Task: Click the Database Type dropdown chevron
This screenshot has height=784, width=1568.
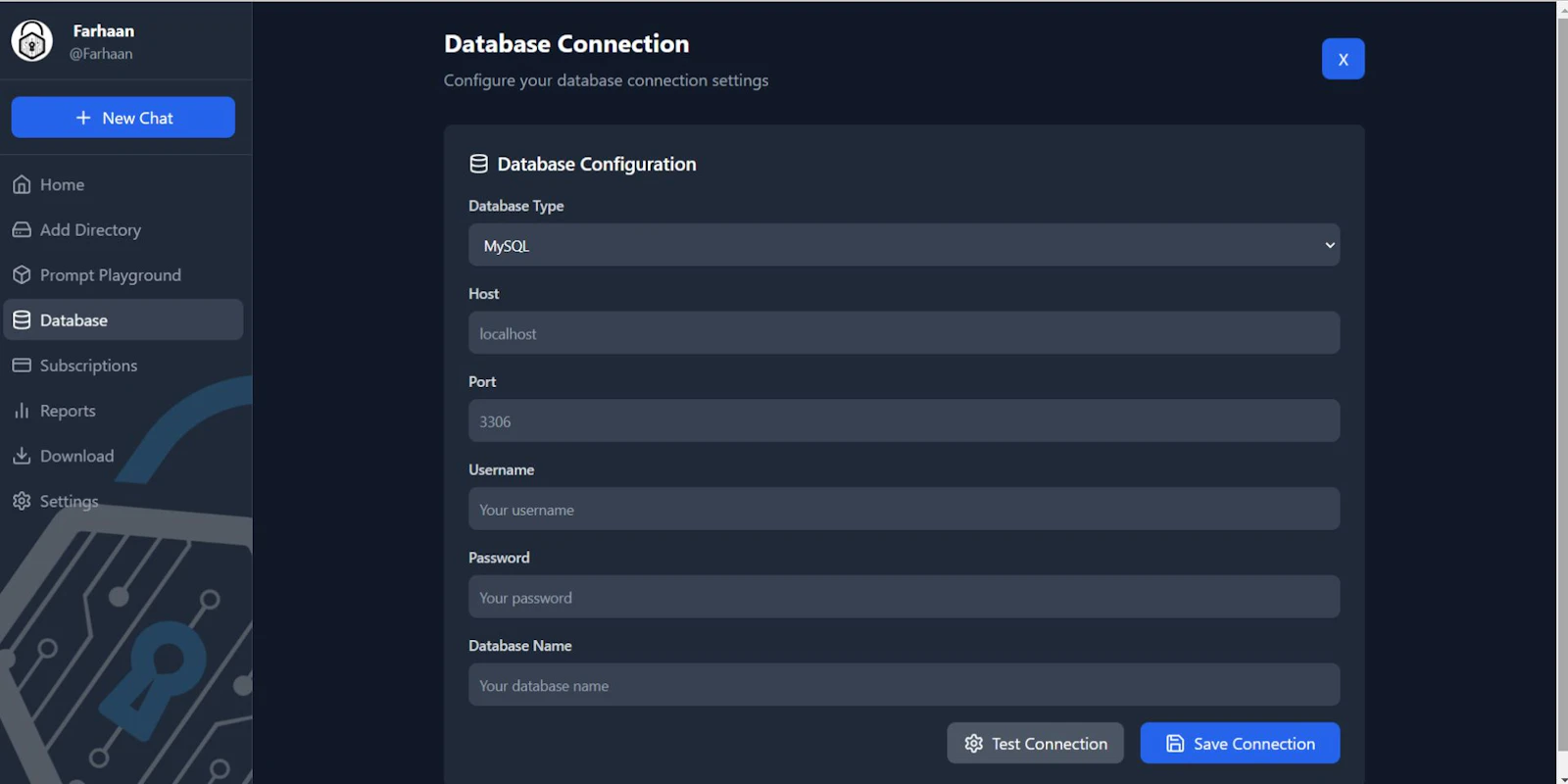Action: 1330,245
